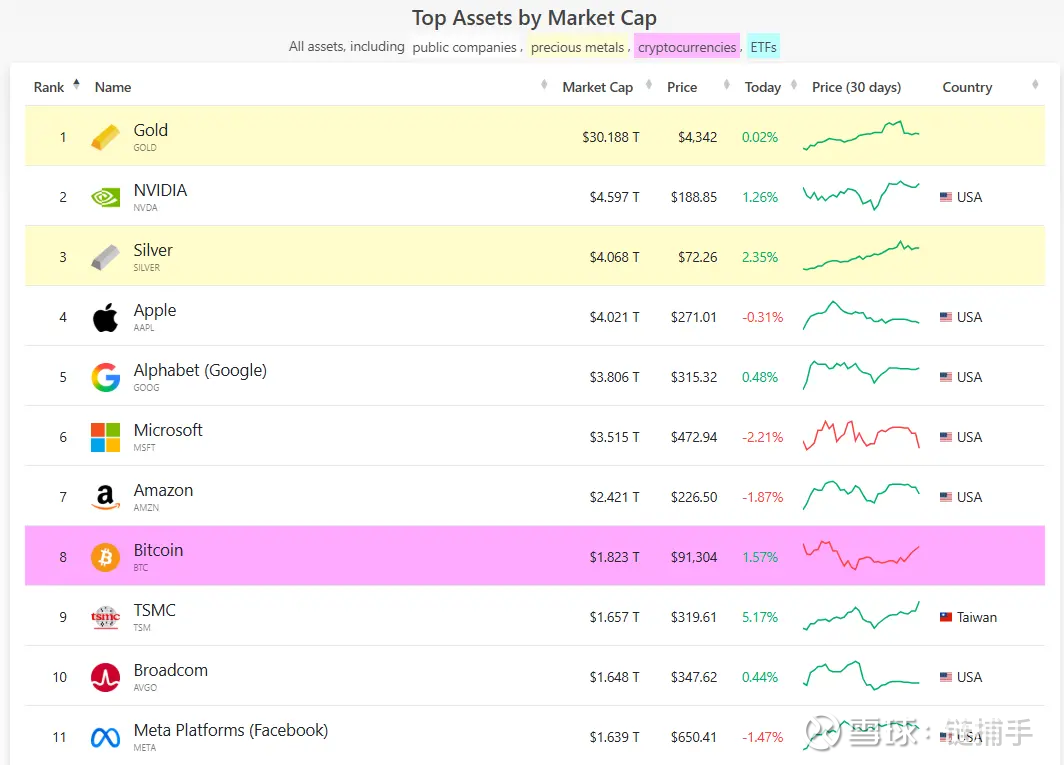Click the TSMC logo icon
Image resolution: width=1064 pixels, height=765 pixels.
click(x=105, y=617)
